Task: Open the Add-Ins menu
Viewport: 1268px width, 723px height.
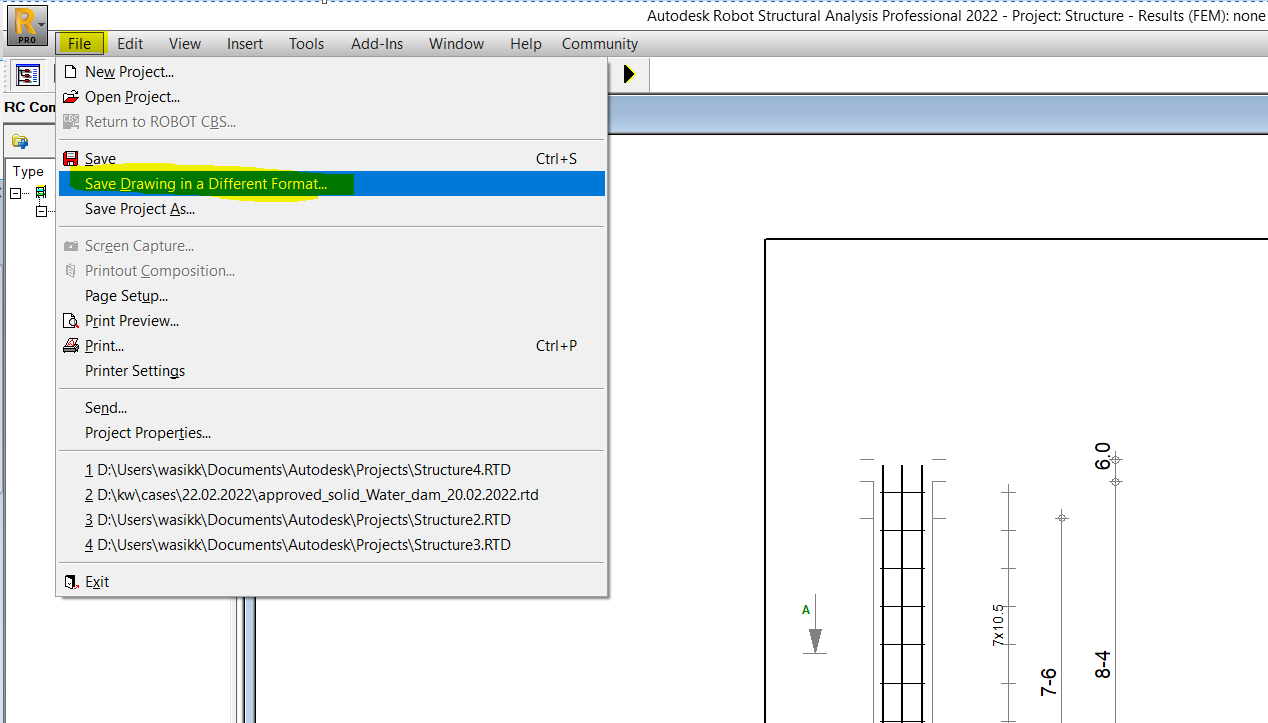Action: pos(377,43)
